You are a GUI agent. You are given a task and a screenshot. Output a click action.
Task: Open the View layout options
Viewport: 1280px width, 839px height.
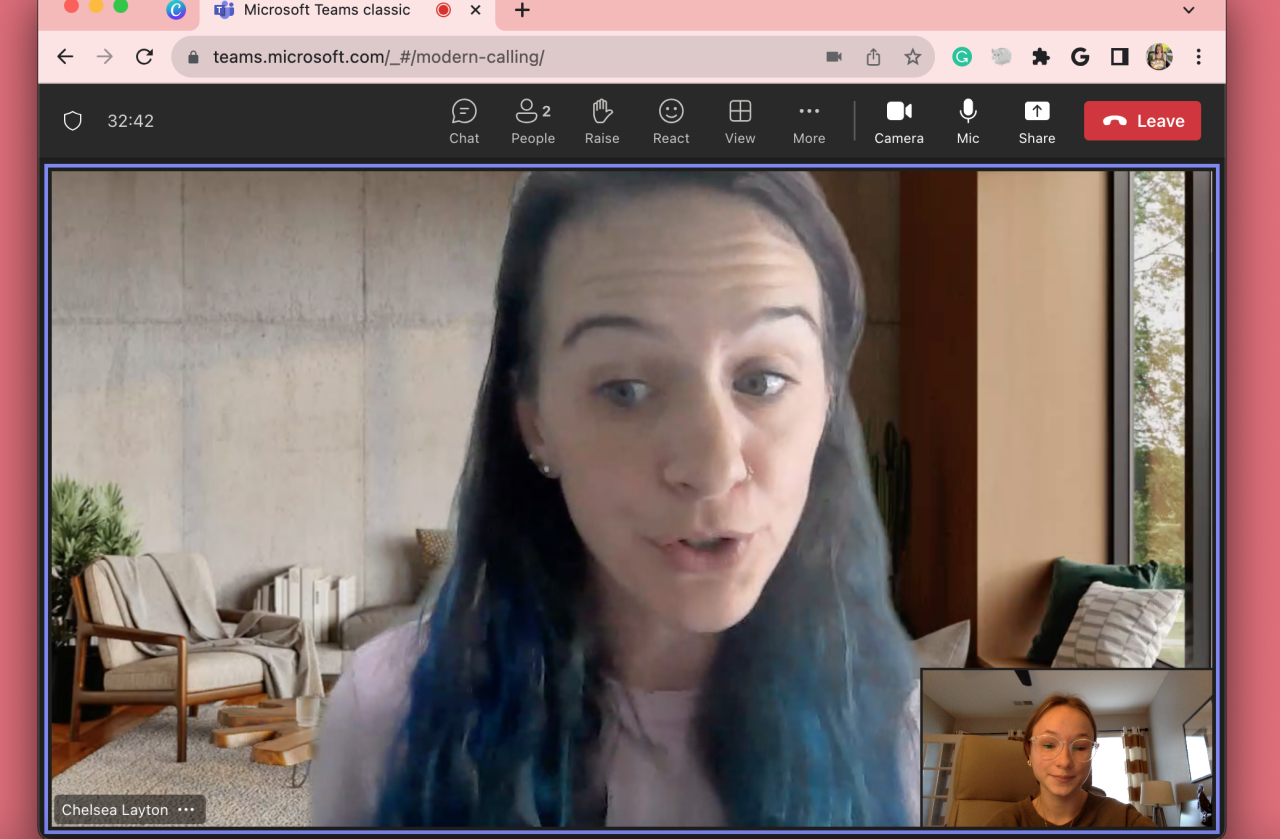click(740, 121)
